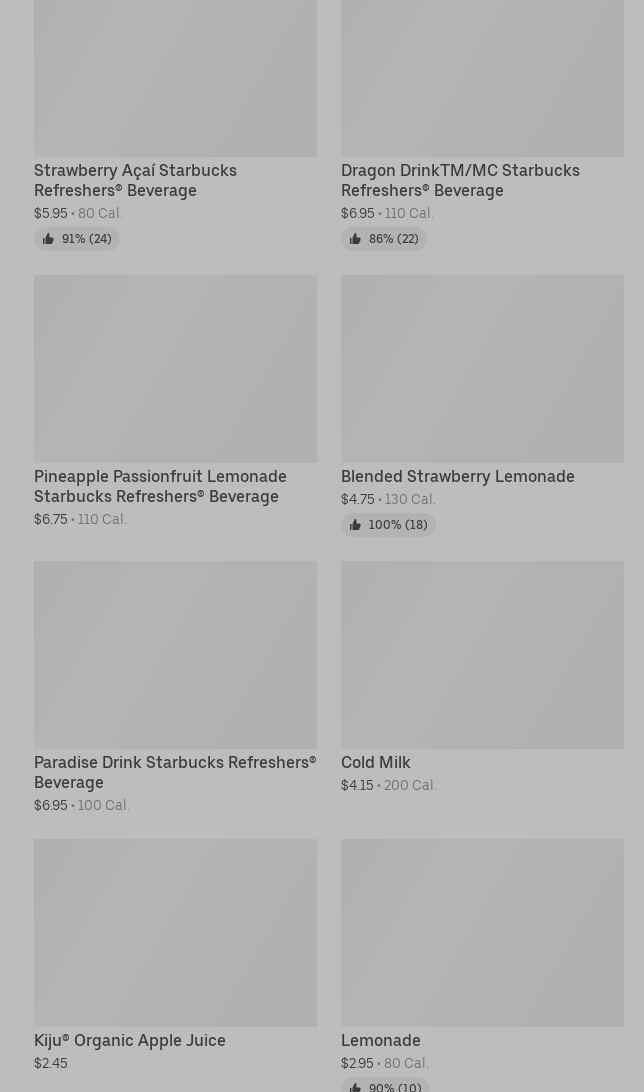Click Blended Strawberry Lemonade image placeholder

tap(482, 368)
